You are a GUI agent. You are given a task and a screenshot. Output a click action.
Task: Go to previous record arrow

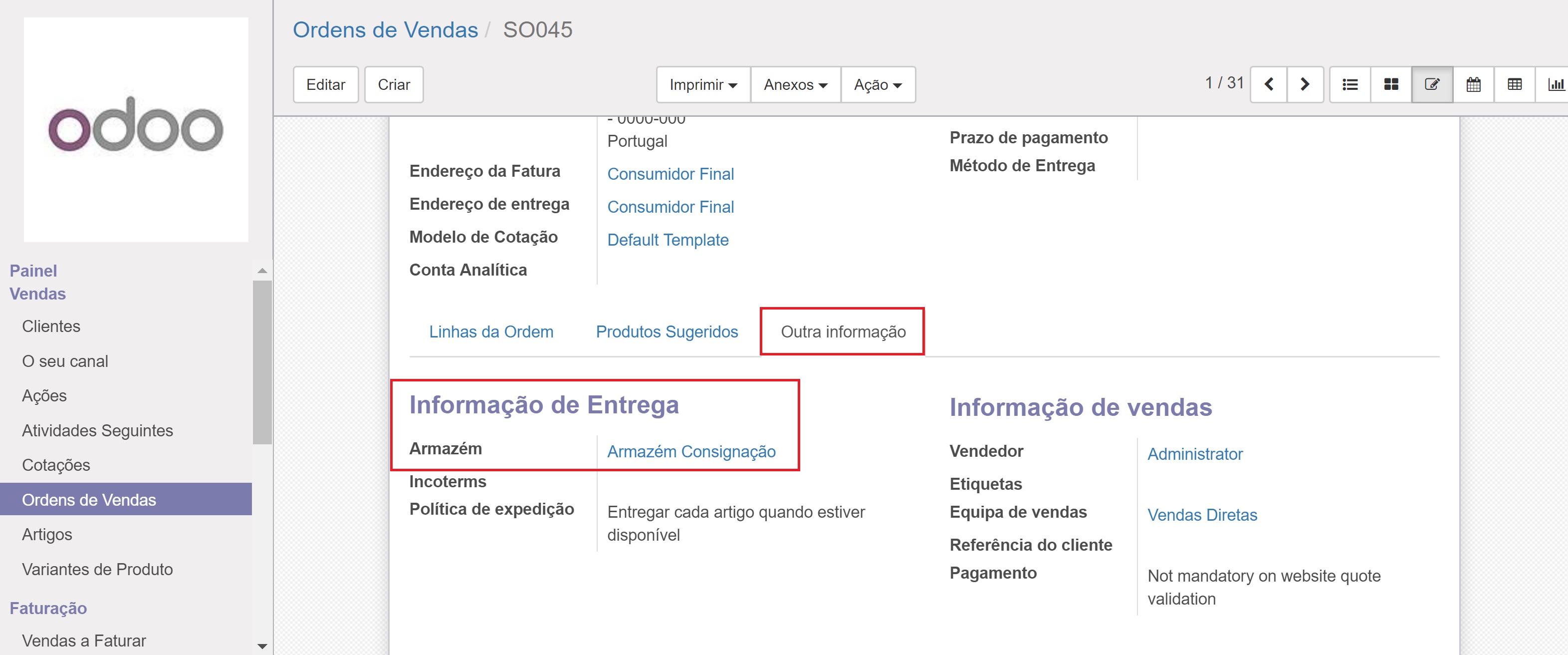tap(1269, 84)
